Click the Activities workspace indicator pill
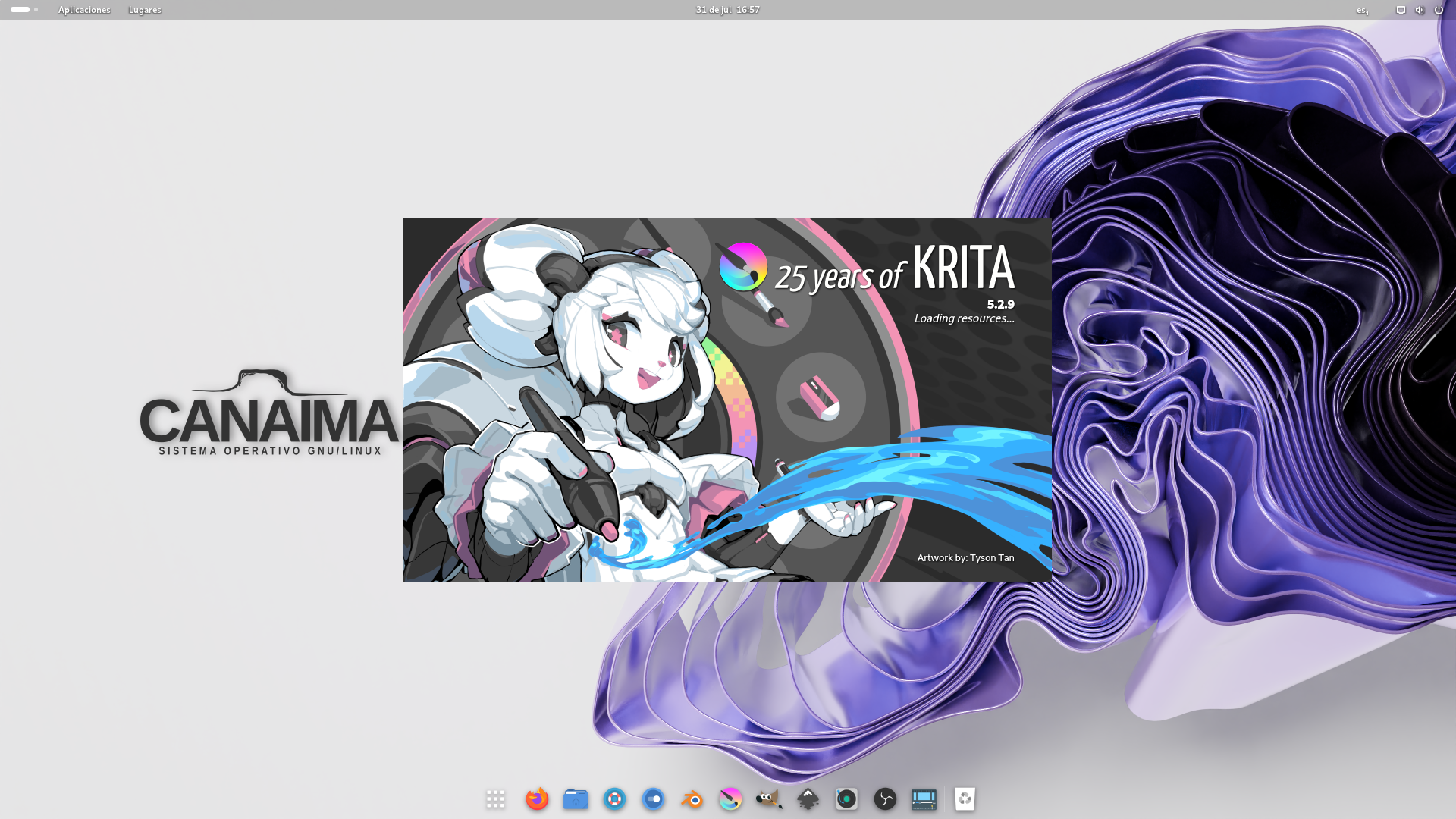The width and height of the screenshot is (1456, 819). [24, 10]
